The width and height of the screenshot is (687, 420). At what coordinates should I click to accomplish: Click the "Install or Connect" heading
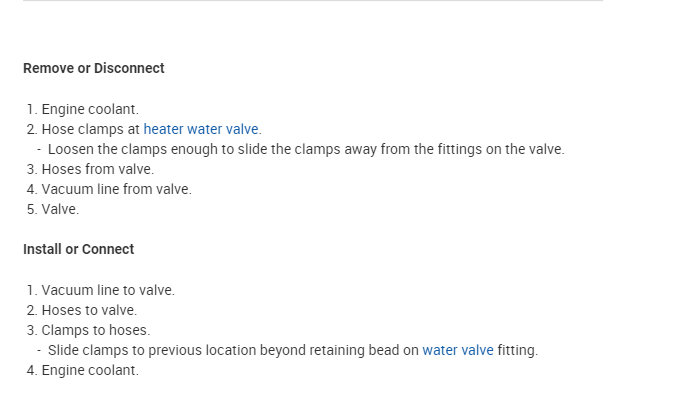pyautogui.click(x=78, y=249)
